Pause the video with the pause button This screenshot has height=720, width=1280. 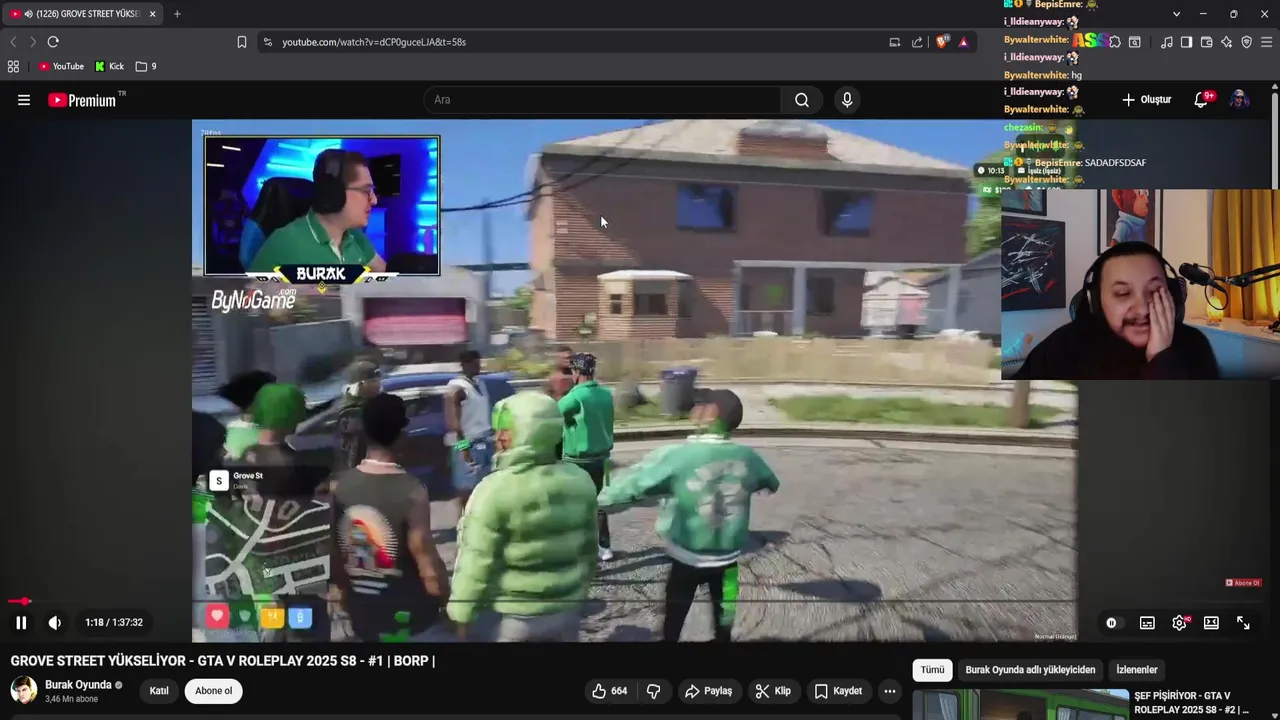[21, 622]
